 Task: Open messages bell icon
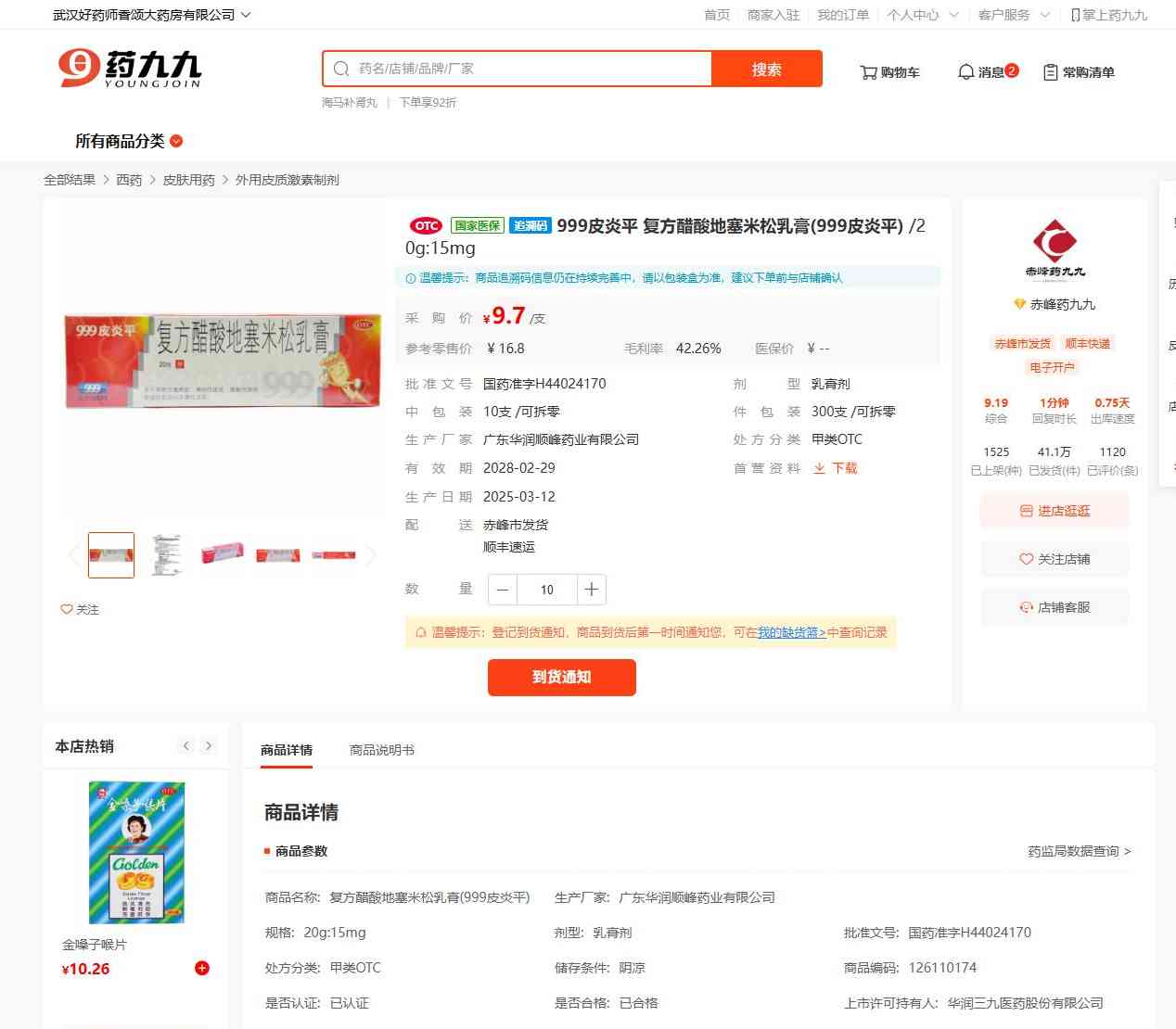click(965, 71)
